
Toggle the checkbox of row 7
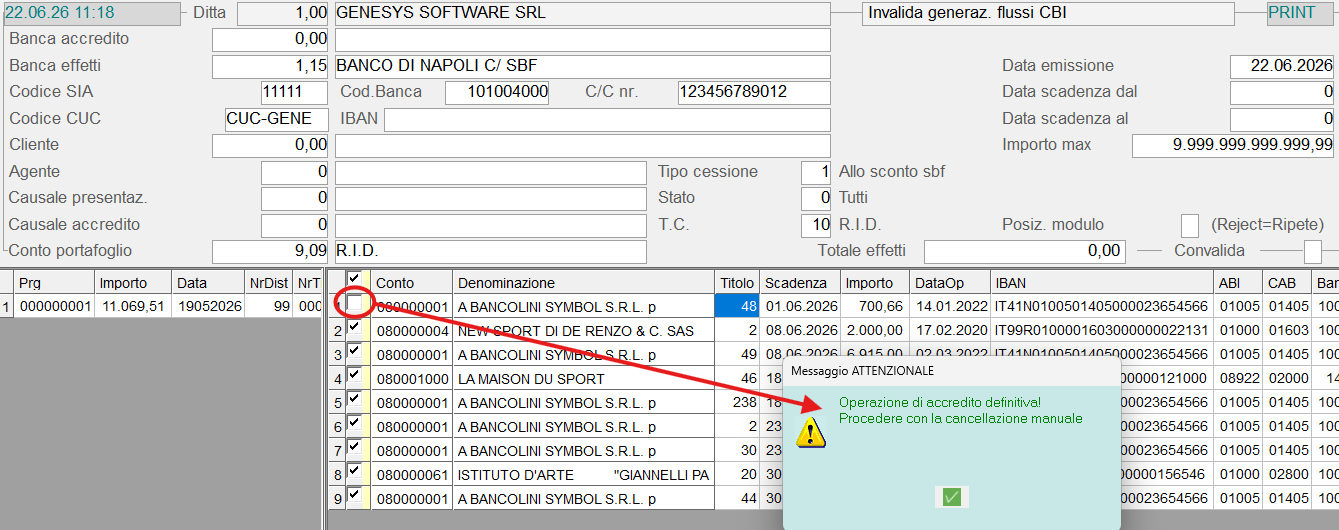[354, 448]
